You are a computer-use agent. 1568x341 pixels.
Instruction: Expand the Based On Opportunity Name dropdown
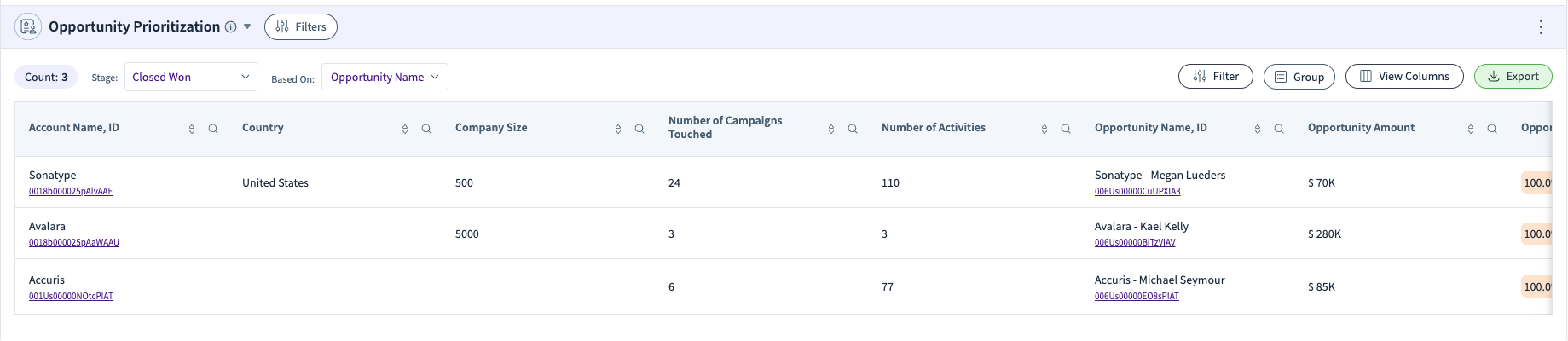(x=385, y=77)
